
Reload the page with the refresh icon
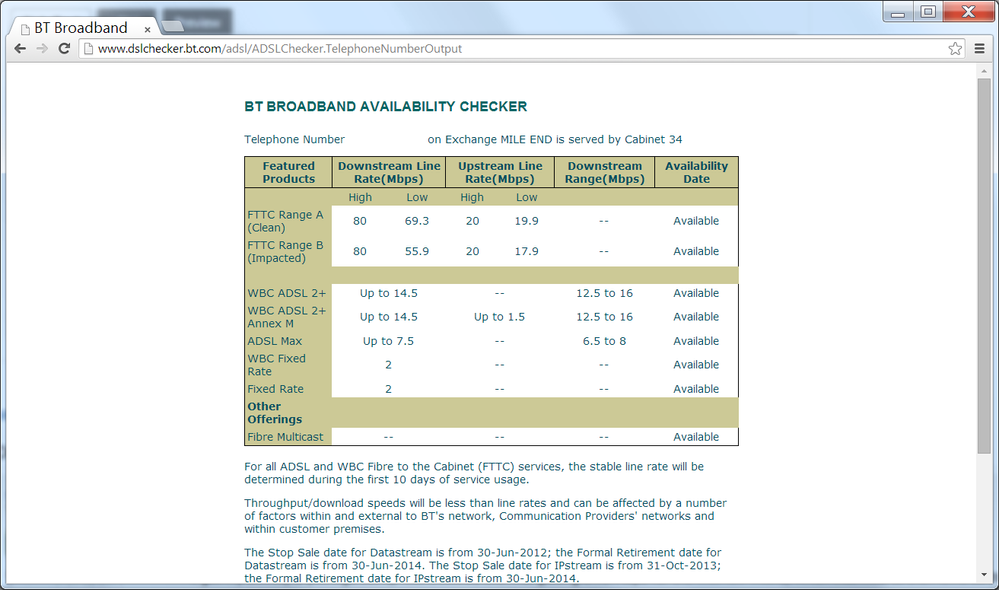point(64,48)
